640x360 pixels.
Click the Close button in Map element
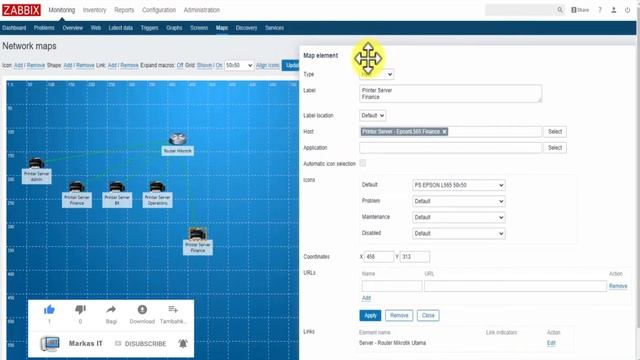(x=428, y=316)
